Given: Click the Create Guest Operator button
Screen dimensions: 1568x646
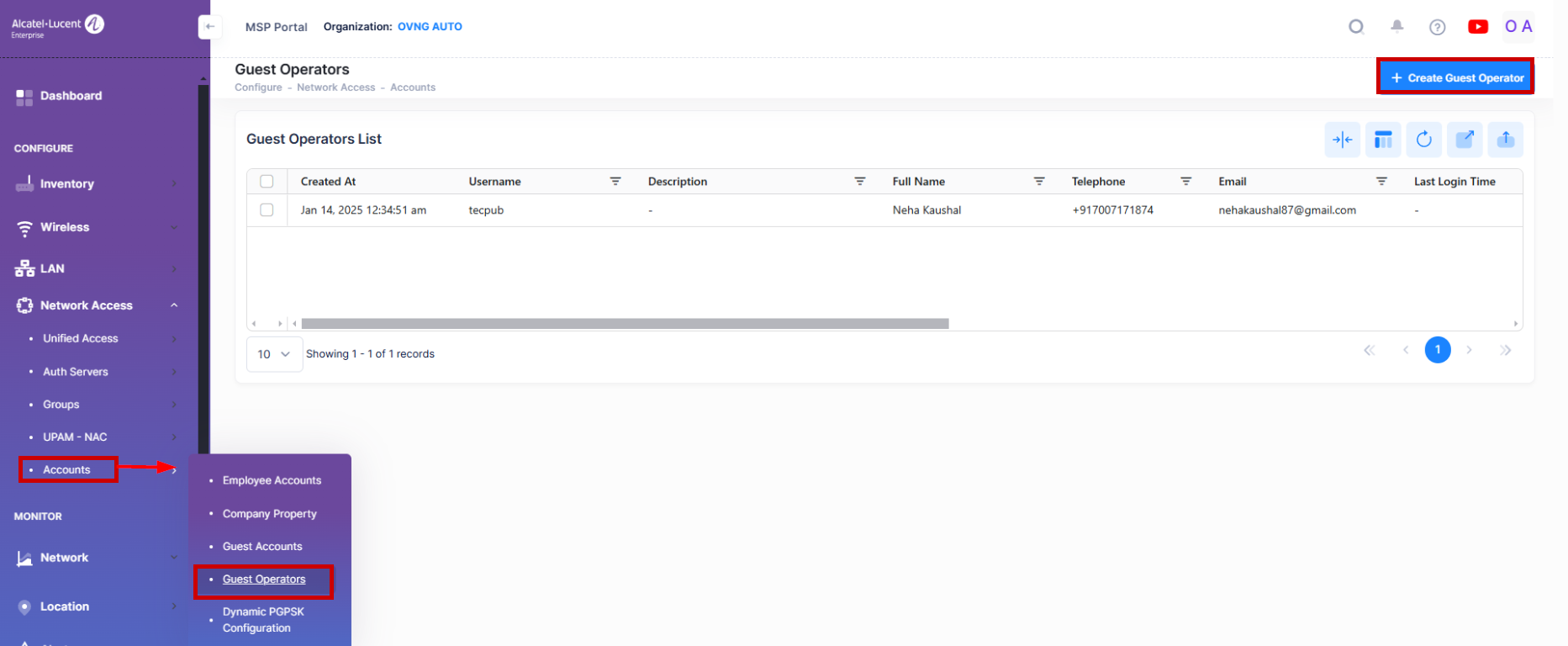Looking at the screenshot, I should tap(1455, 77).
